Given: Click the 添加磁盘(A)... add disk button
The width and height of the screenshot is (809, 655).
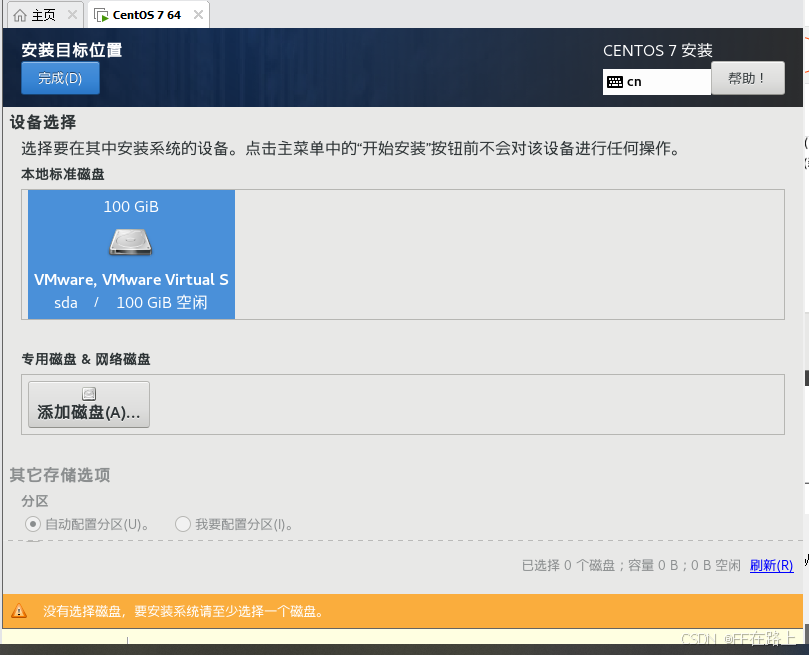Looking at the screenshot, I should [x=89, y=404].
